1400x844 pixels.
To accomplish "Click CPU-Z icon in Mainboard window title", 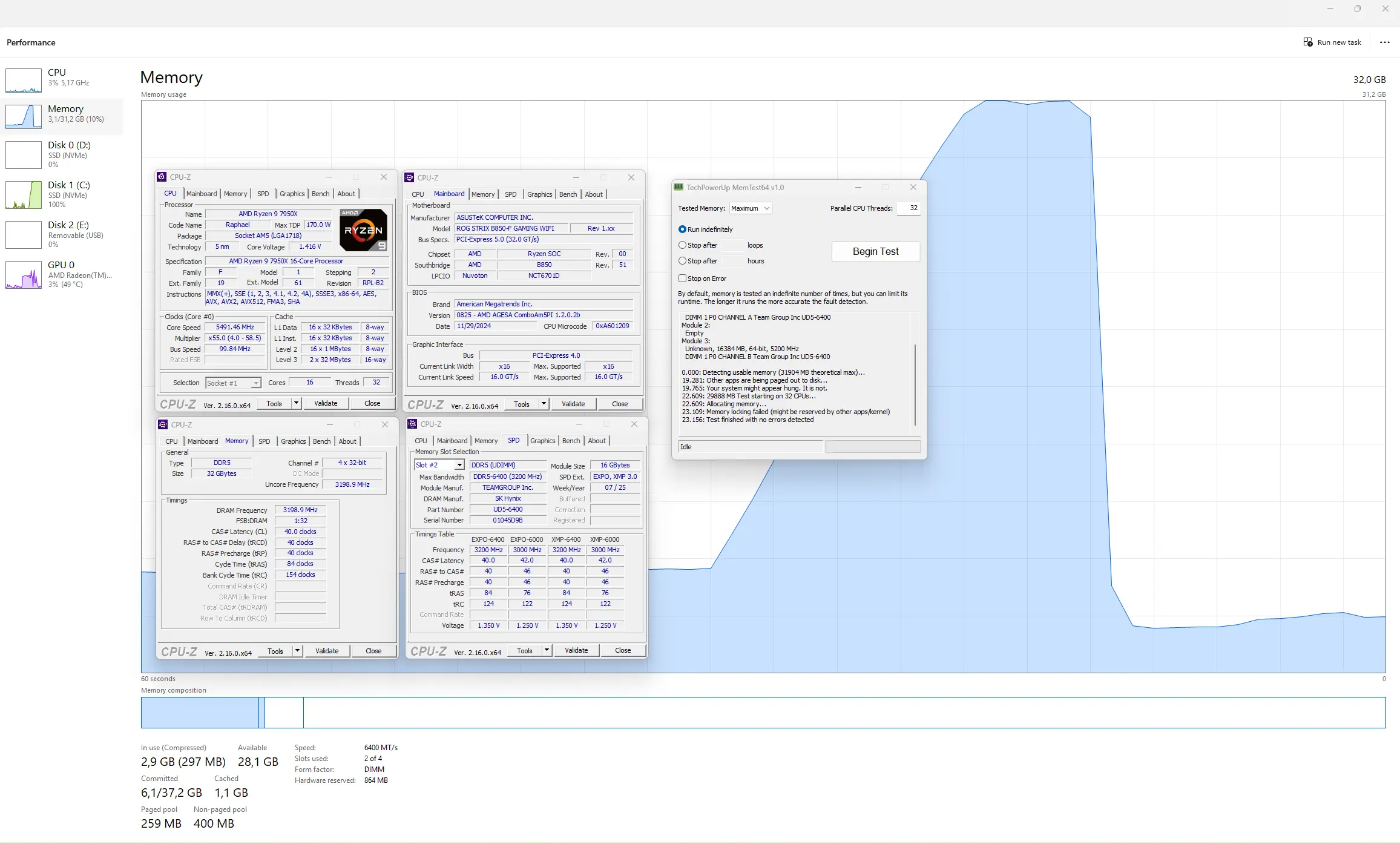I will pyautogui.click(x=410, y=177).
